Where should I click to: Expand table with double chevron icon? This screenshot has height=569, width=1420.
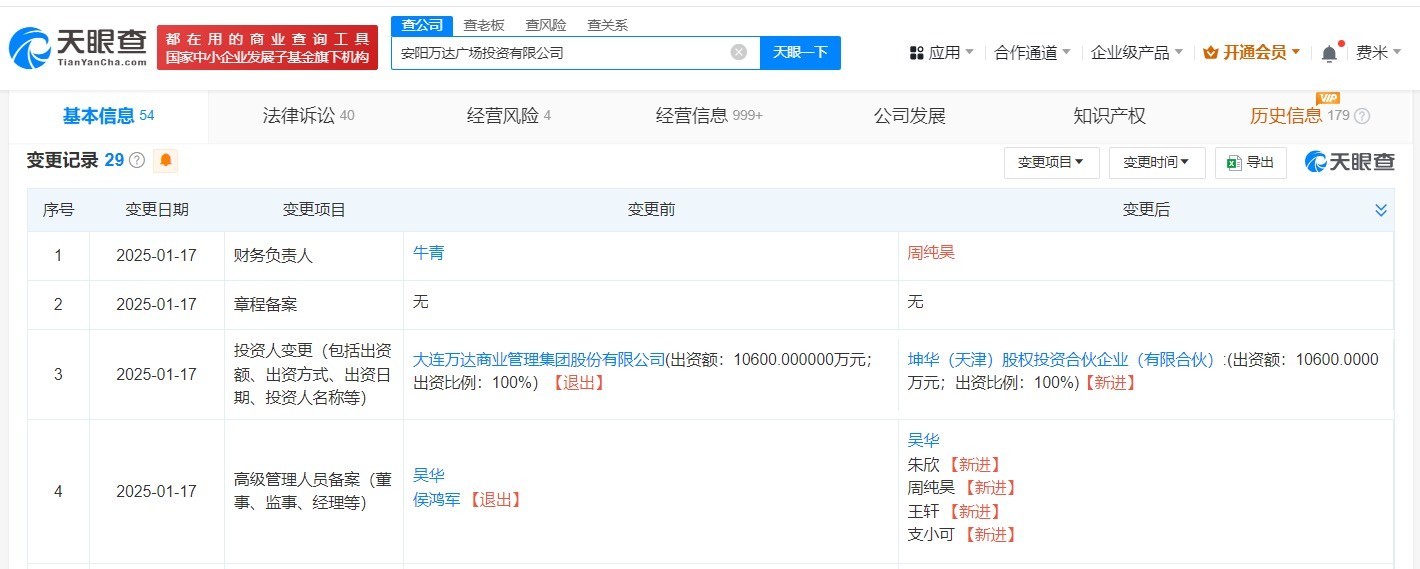point(1381,210)
